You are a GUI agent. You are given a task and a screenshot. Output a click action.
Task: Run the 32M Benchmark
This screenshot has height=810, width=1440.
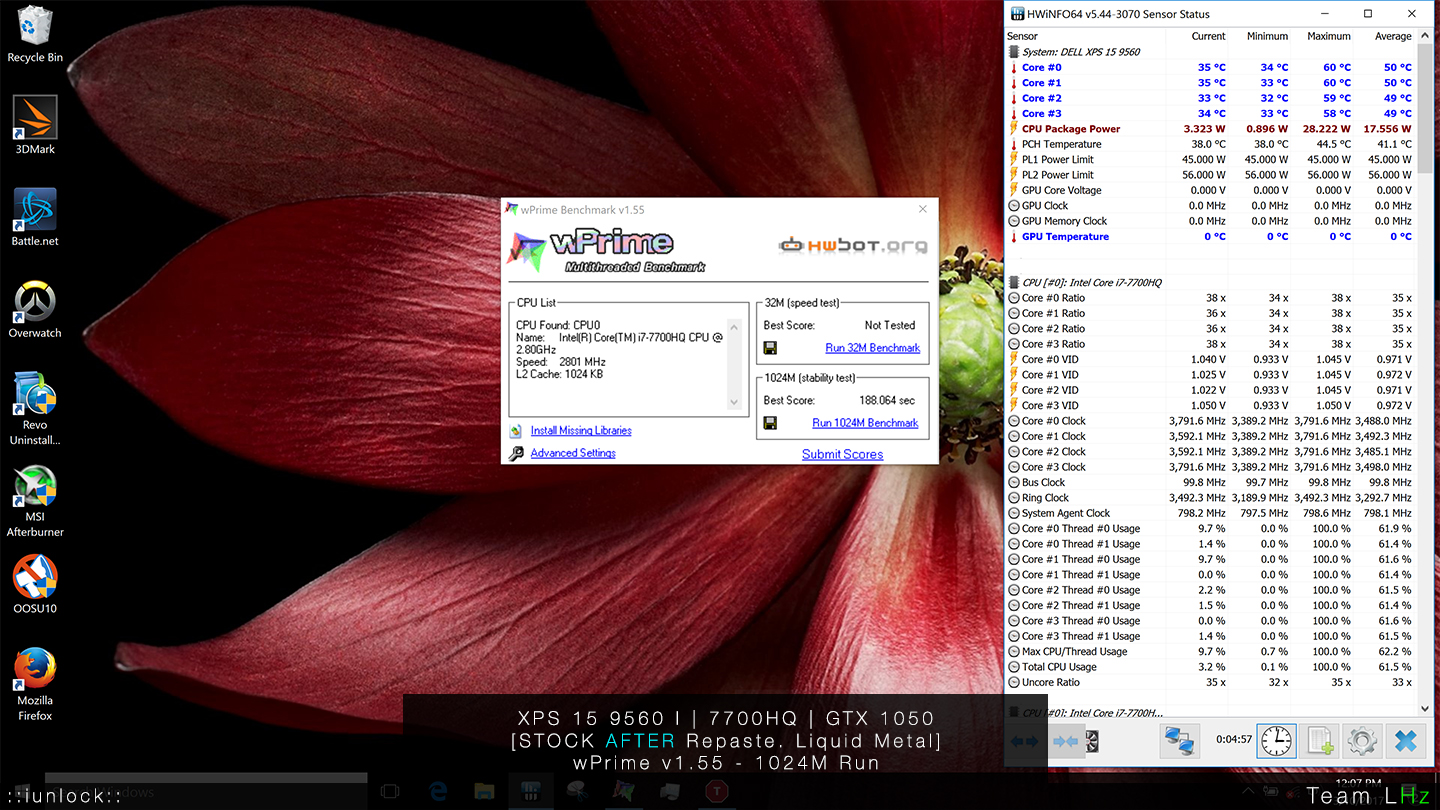click(872, 348)
